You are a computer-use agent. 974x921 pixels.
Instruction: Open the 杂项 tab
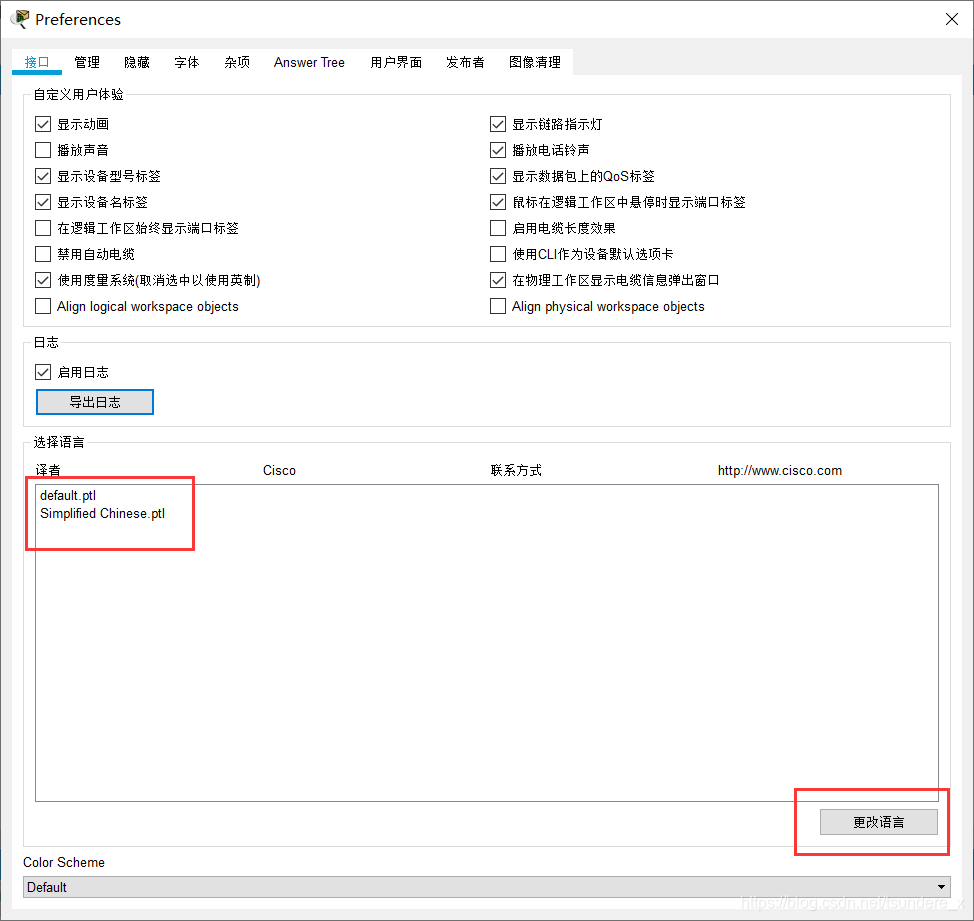pyautogui.click(x=237, y=62)
